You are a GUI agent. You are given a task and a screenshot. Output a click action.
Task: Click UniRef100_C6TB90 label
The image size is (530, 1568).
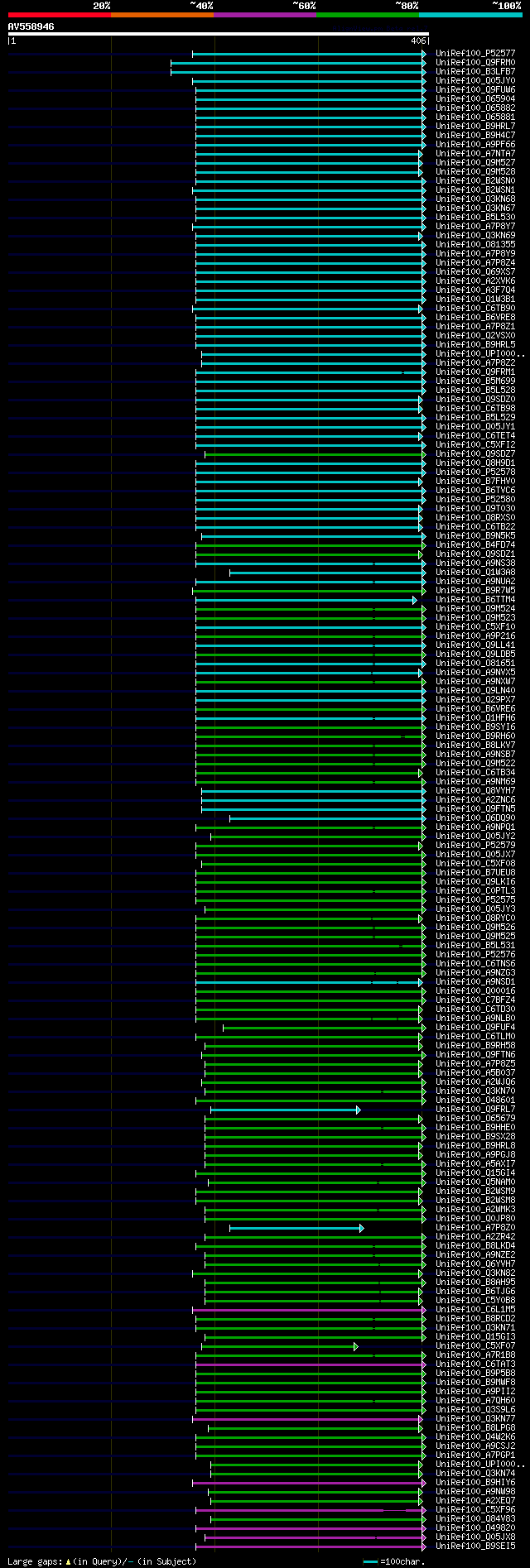[x=475, y=309]
